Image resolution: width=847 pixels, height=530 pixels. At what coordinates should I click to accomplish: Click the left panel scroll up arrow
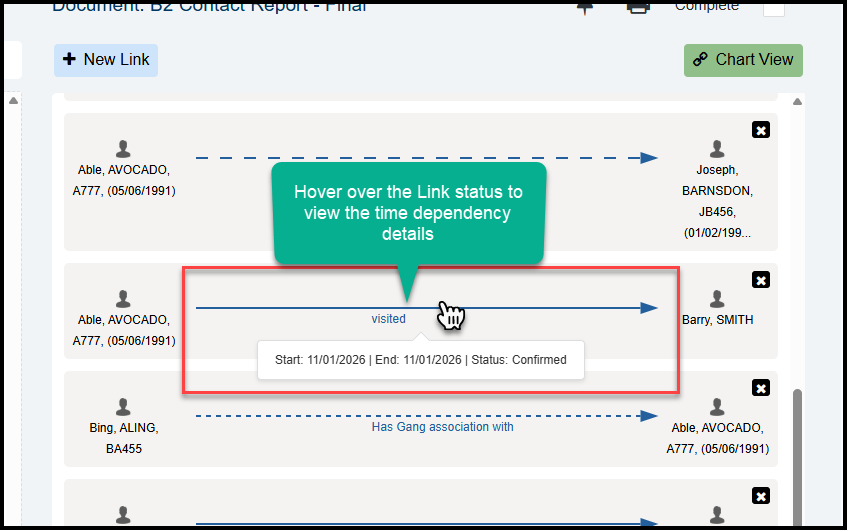click(14, 101)
